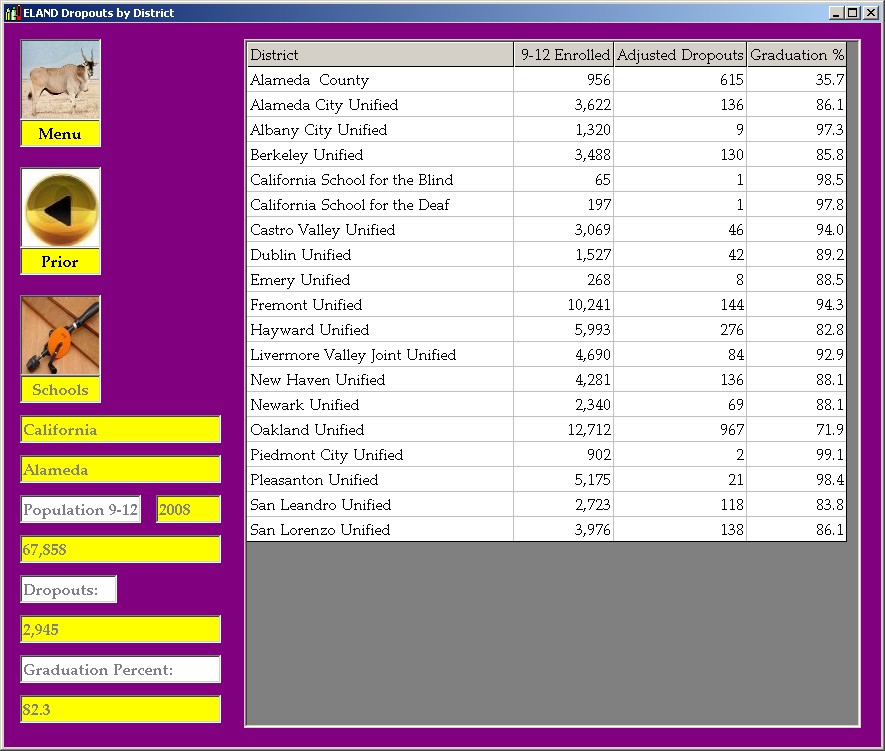Click the golden back-arrow Prior icon

[x=60, y=209]
